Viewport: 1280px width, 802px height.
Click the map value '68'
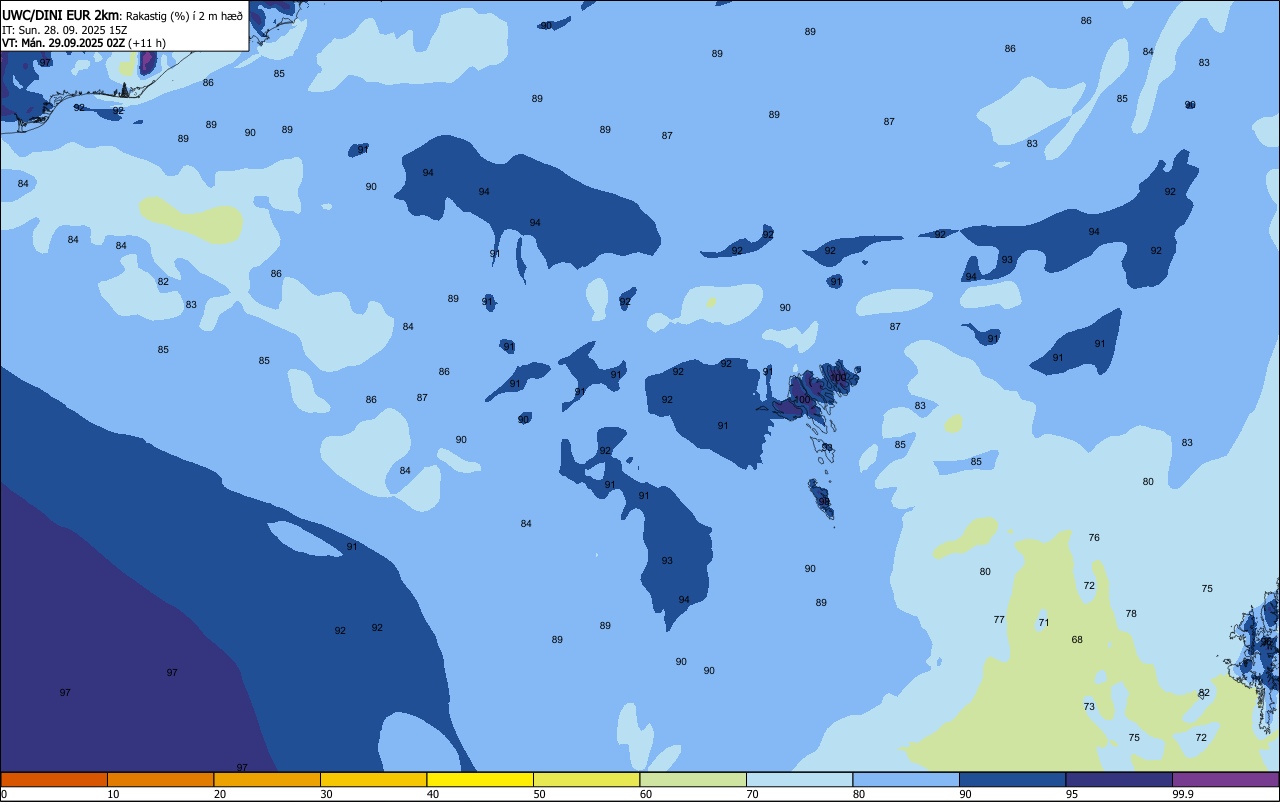(1077, 640)
